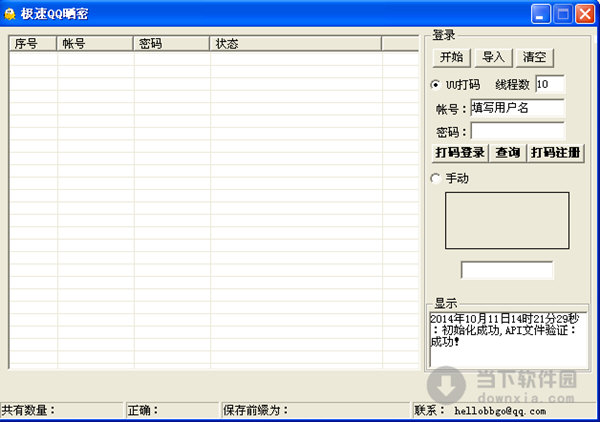Click the 显示 log text area

tap(509, 341)
